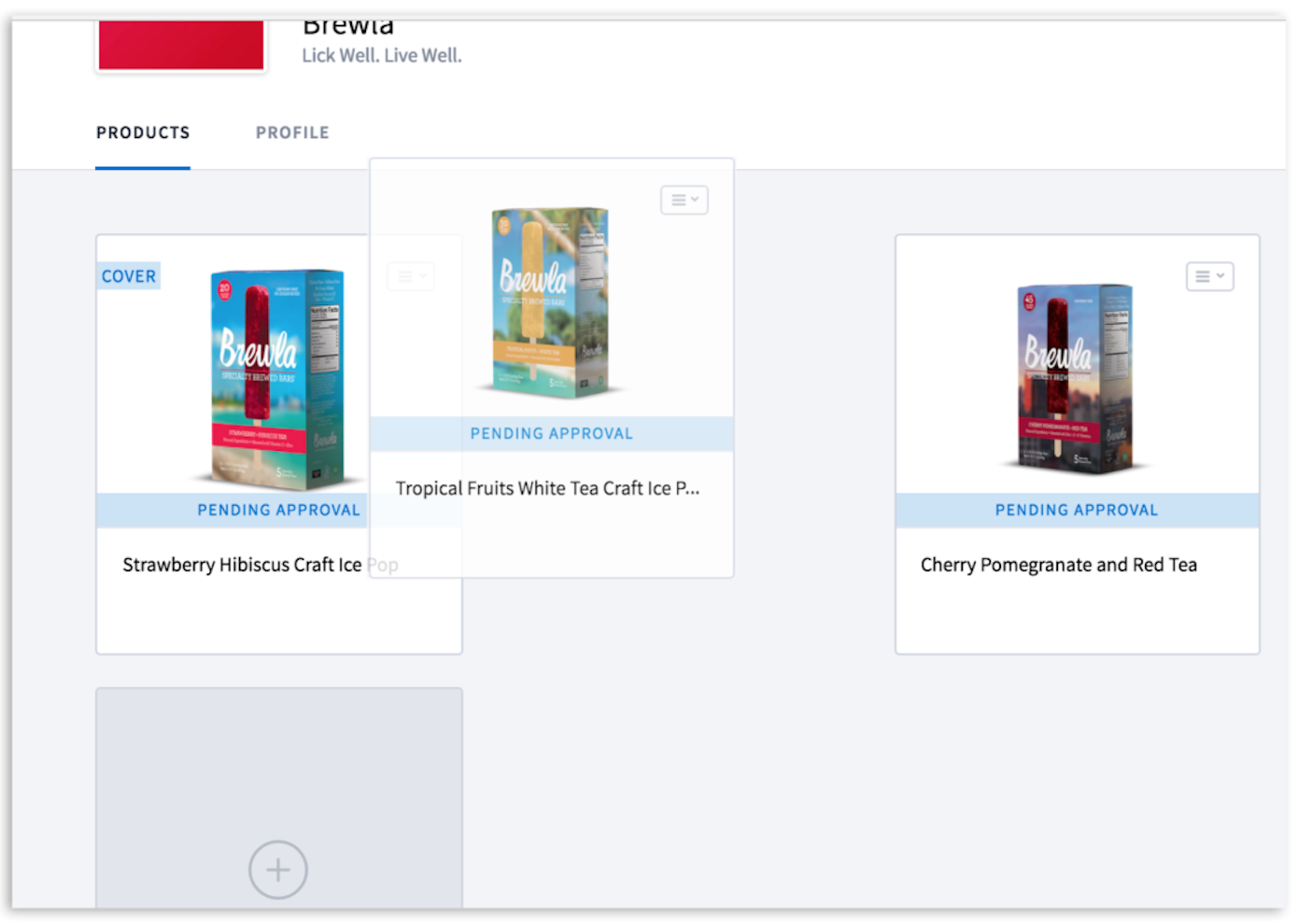This screenshot has height=924, width=1298.
Task: Toggle cover status on Strawberry Hibiscus product
Action: pos(128,275)
